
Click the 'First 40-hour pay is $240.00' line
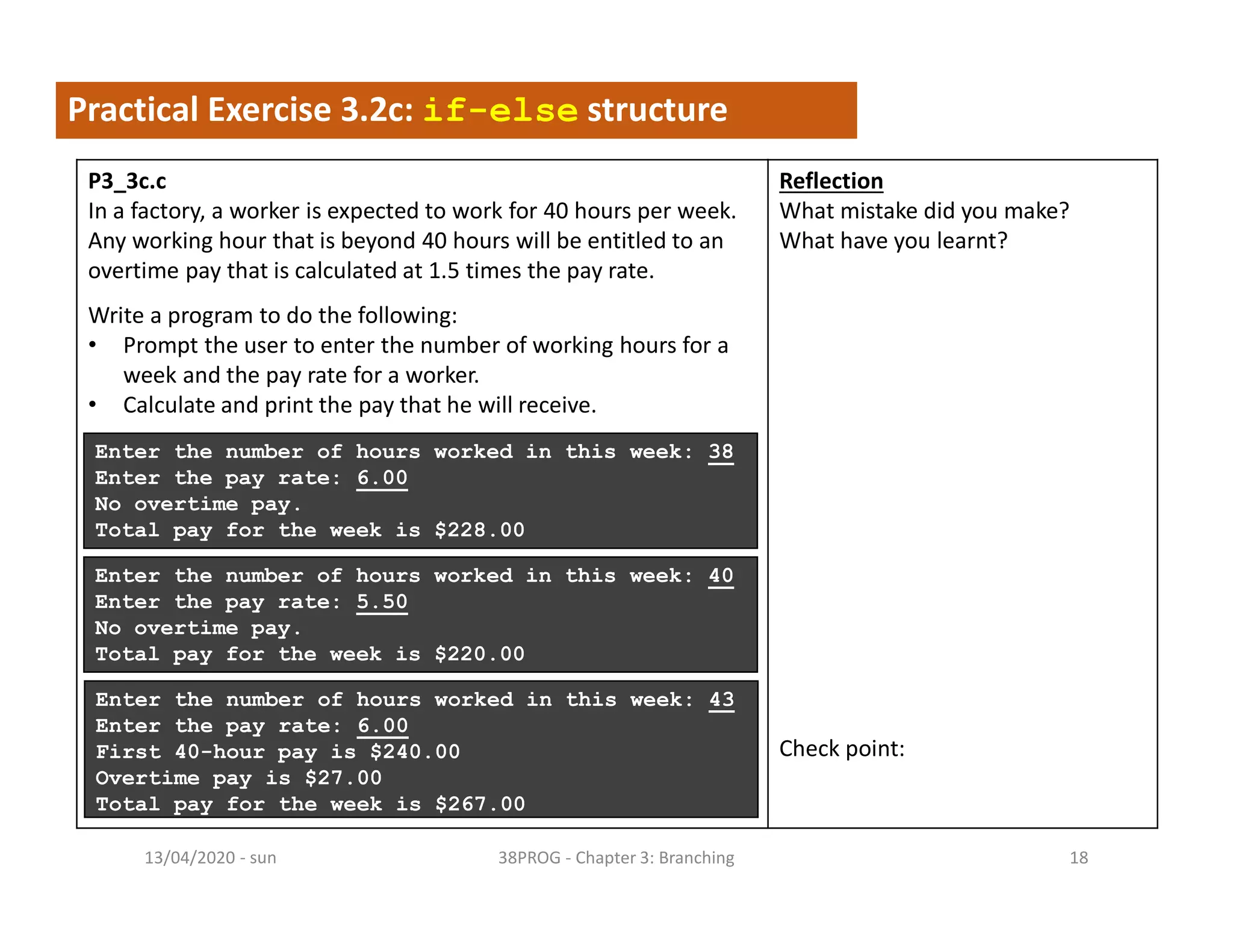(278, 752)
